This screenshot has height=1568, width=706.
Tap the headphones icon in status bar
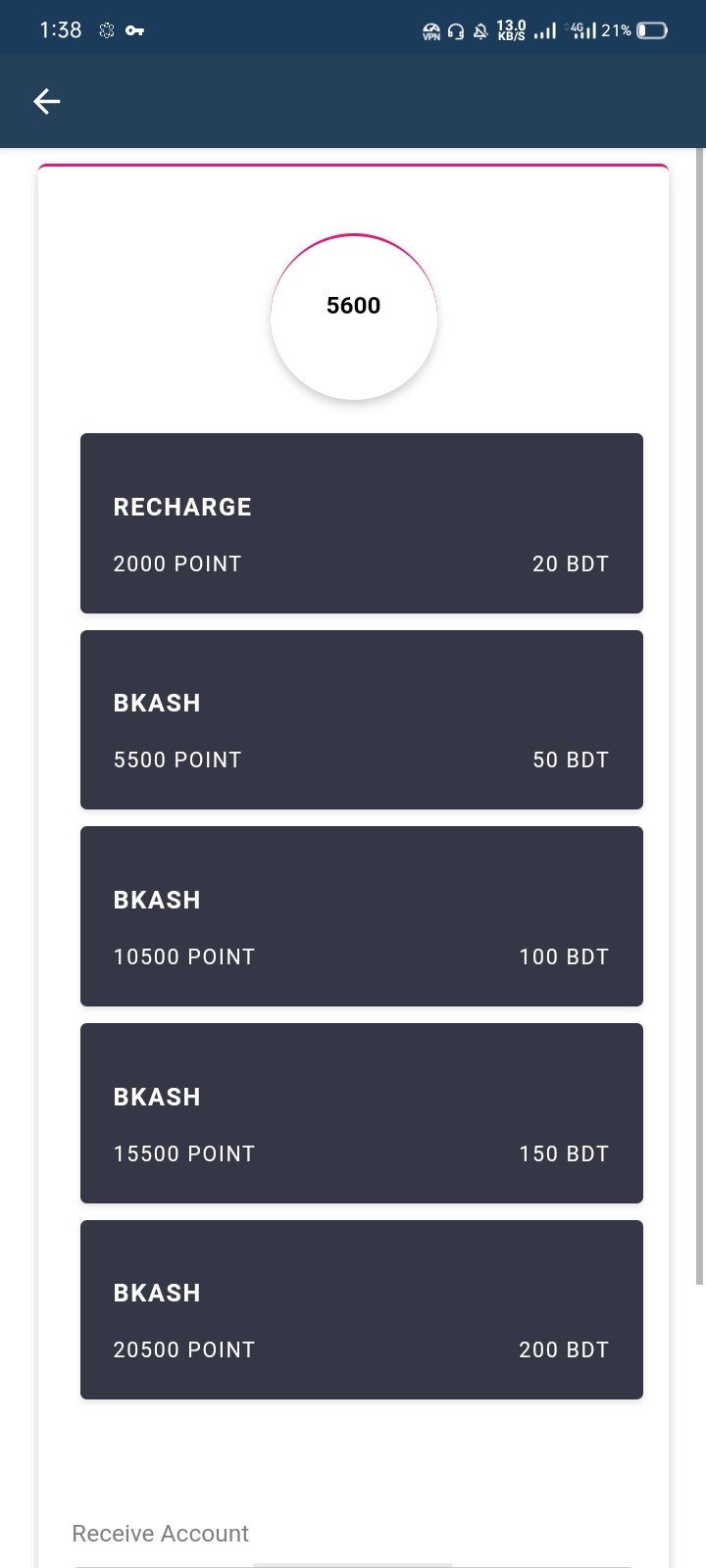(456, 31)
